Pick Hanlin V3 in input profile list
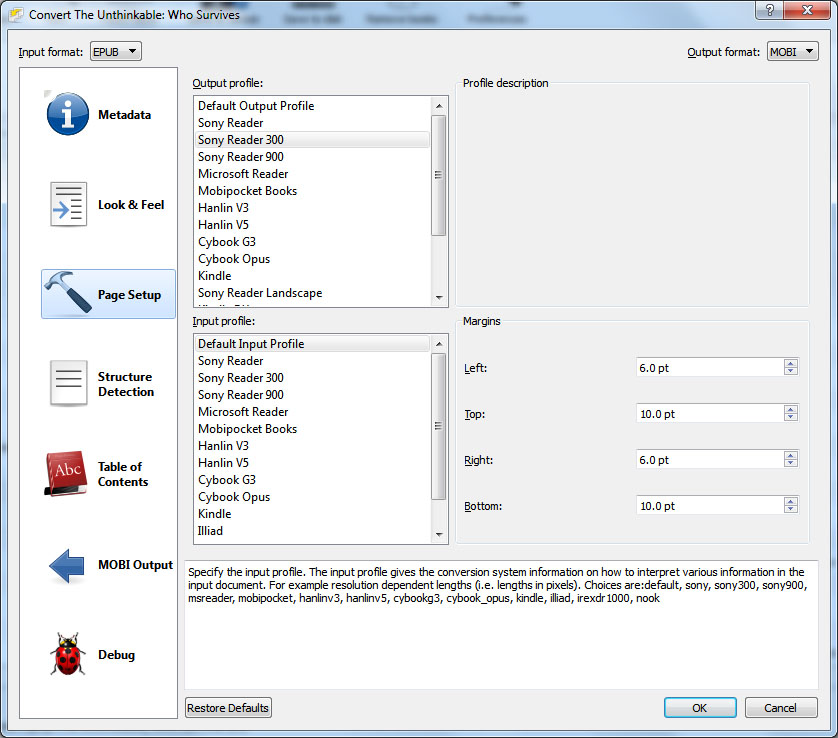The image size is (838, 738). click(x=312, y=446)
